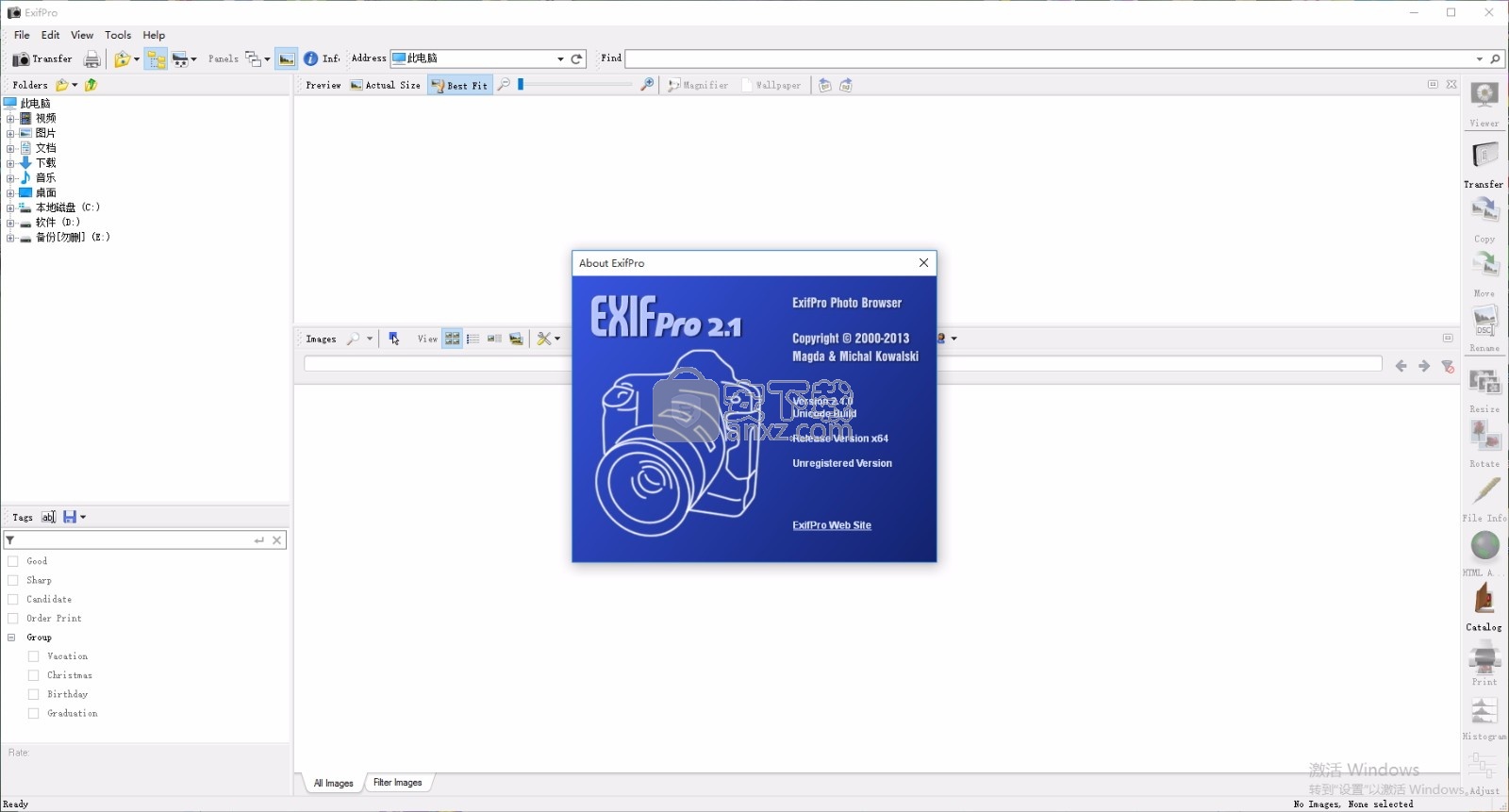Check the Sharp tag checkbox
1509x812 pixels.
[13, 580]
